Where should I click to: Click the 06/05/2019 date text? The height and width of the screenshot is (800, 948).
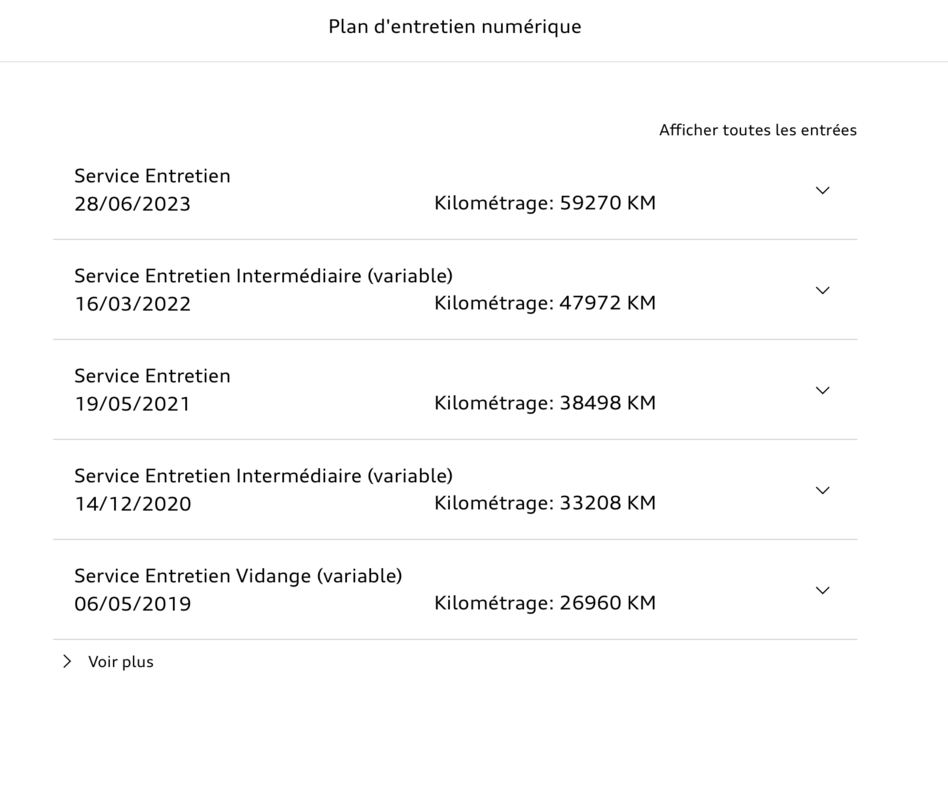point(132,604)
